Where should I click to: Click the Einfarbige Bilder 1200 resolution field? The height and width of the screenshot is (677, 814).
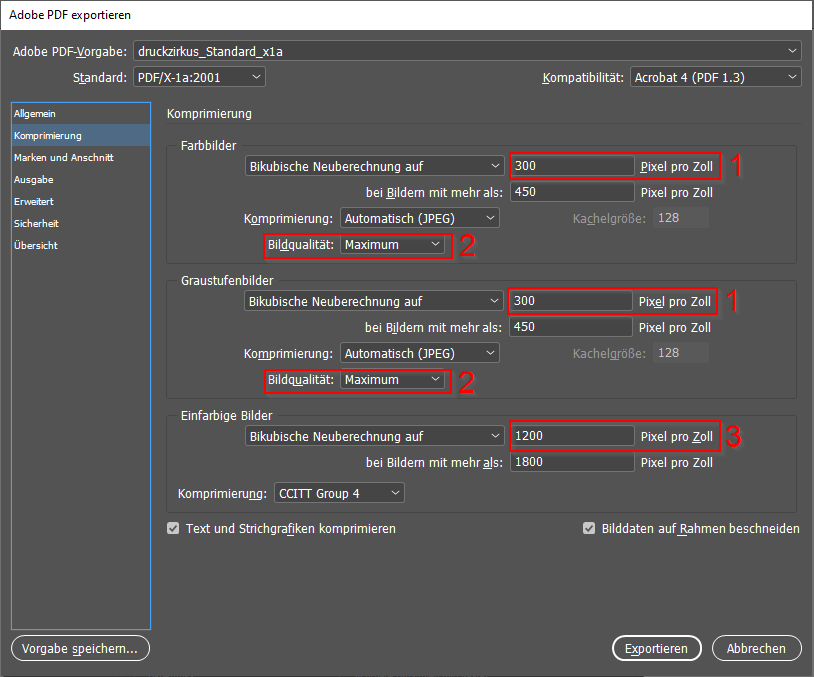click(572, 436)
